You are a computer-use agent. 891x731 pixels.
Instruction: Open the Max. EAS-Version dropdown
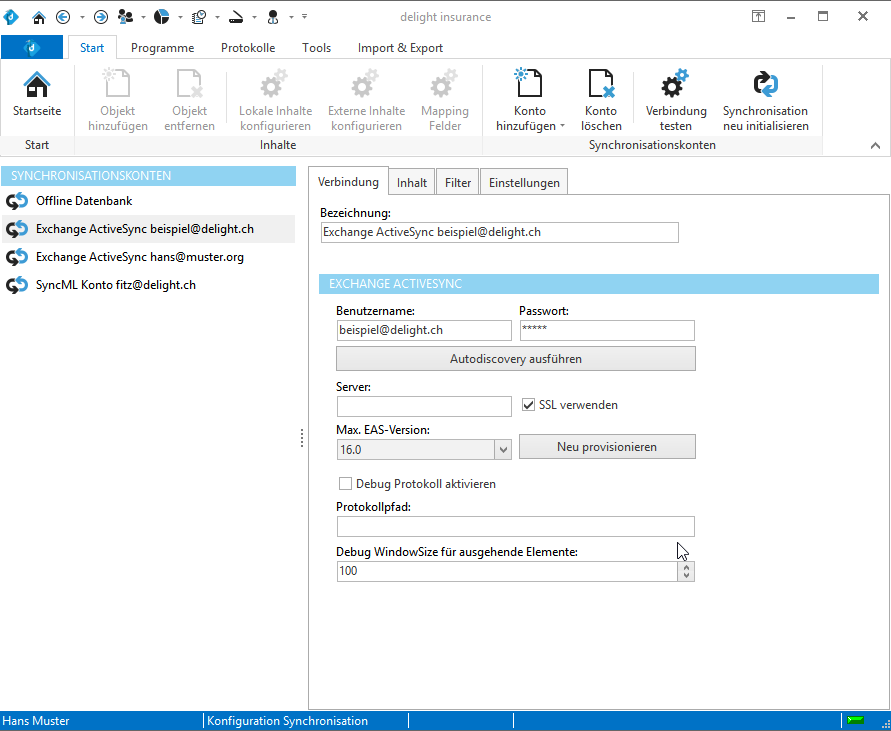[x=503, y=449]
